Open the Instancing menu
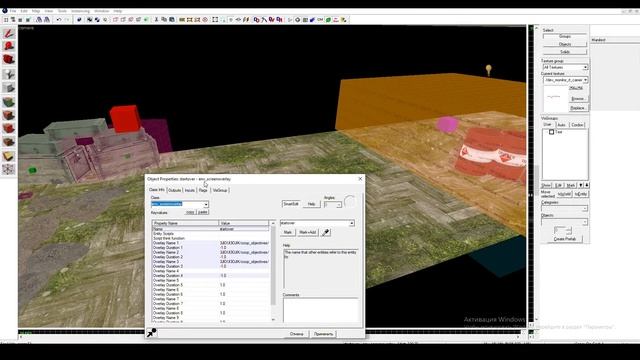640x360 pixels. coord(80,11)
